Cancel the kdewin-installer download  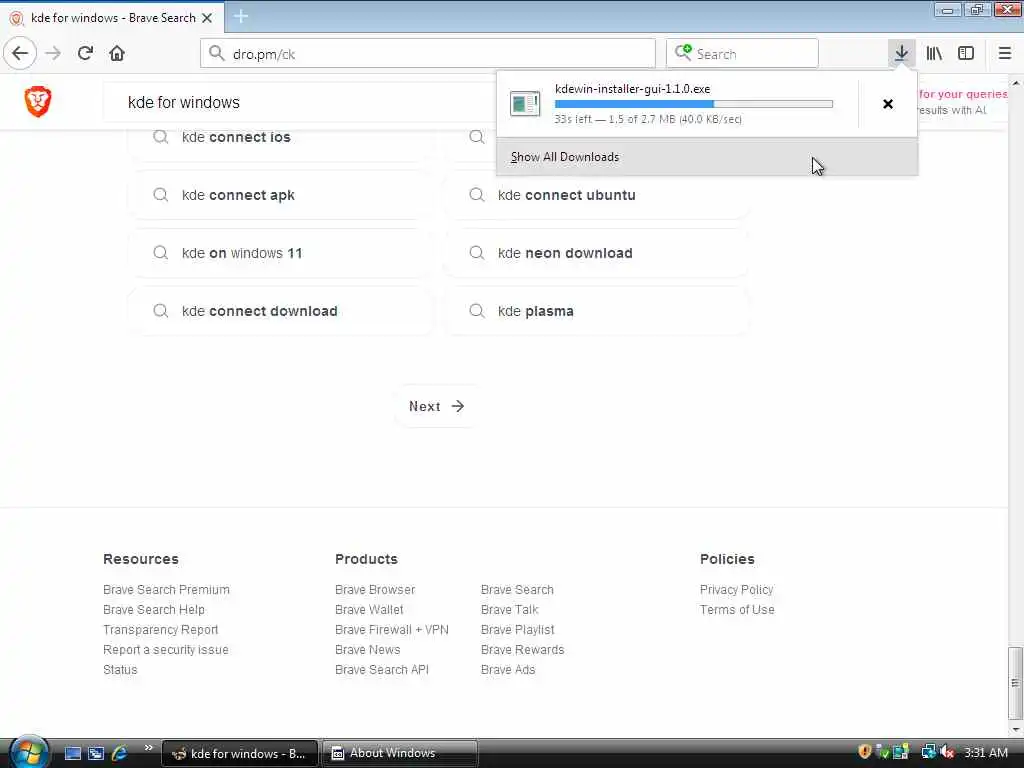[888, 104]
